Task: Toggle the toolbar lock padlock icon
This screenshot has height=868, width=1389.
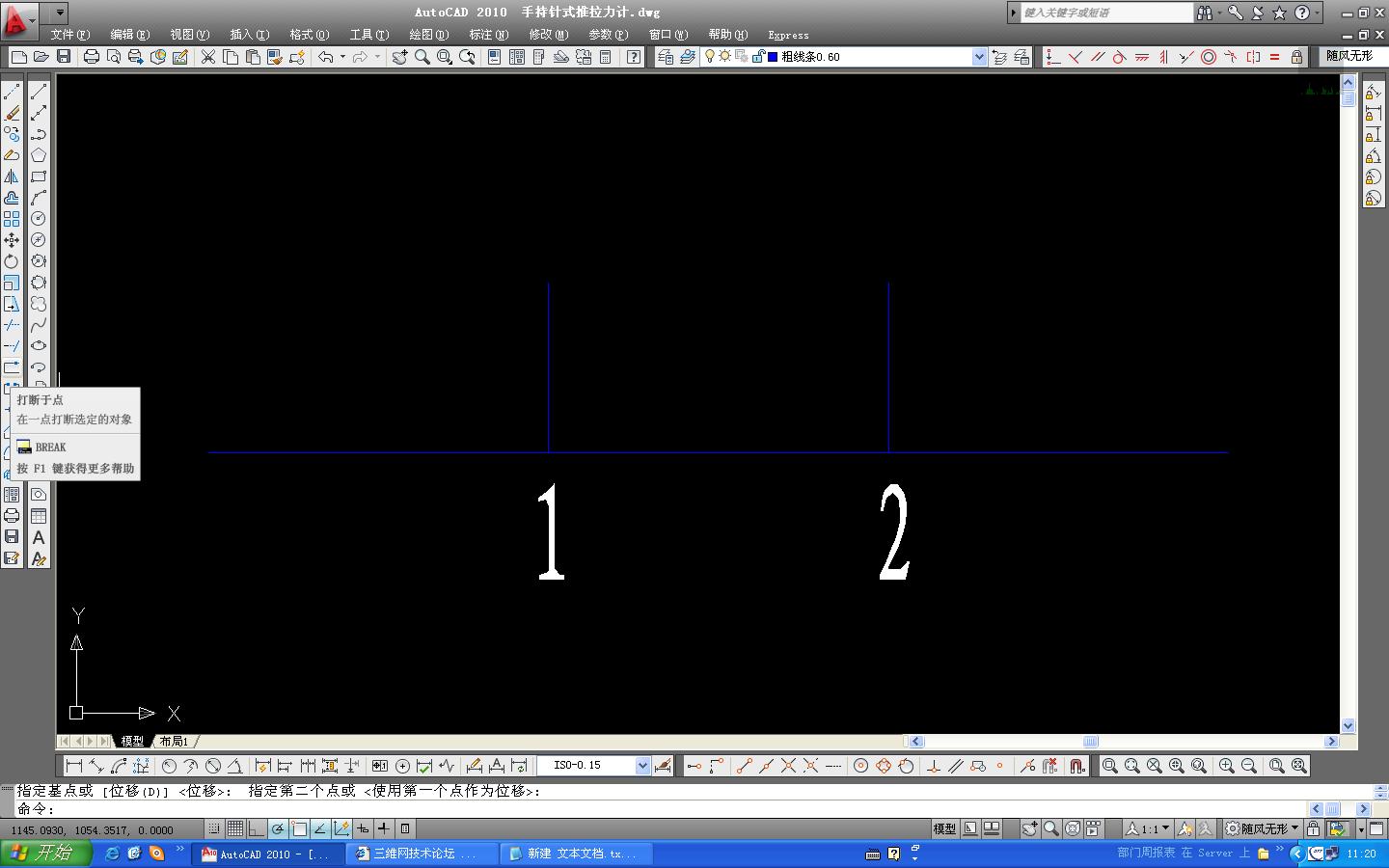Action: 1315,828
